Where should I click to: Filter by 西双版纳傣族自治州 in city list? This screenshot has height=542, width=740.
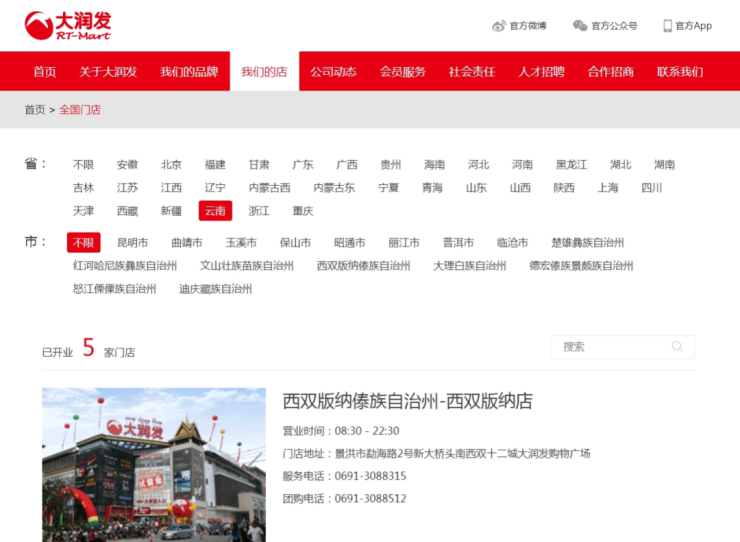[363, 266]
